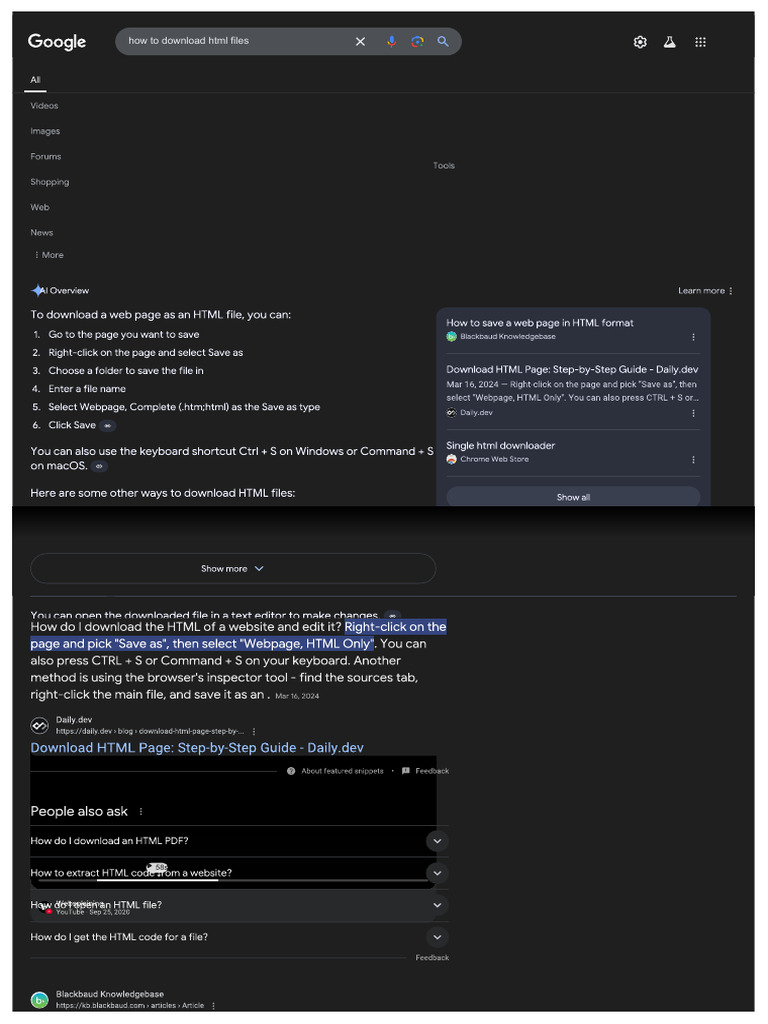This screenshot has height=1024, width=768.
Task: Open Blackbaud Knowledgebase search result
Action: point(110,995)
